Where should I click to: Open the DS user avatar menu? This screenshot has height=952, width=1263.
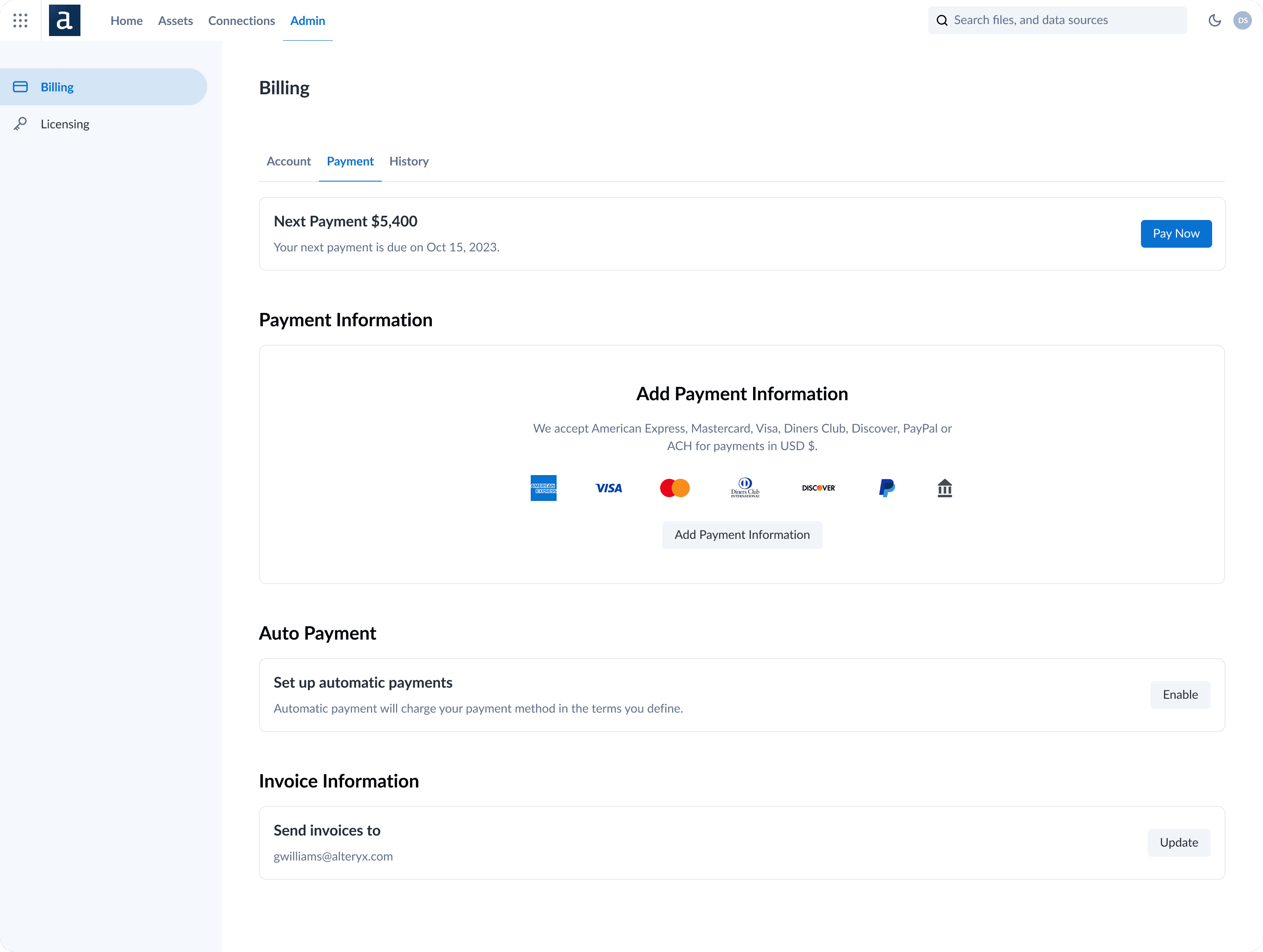point(1243,20)
